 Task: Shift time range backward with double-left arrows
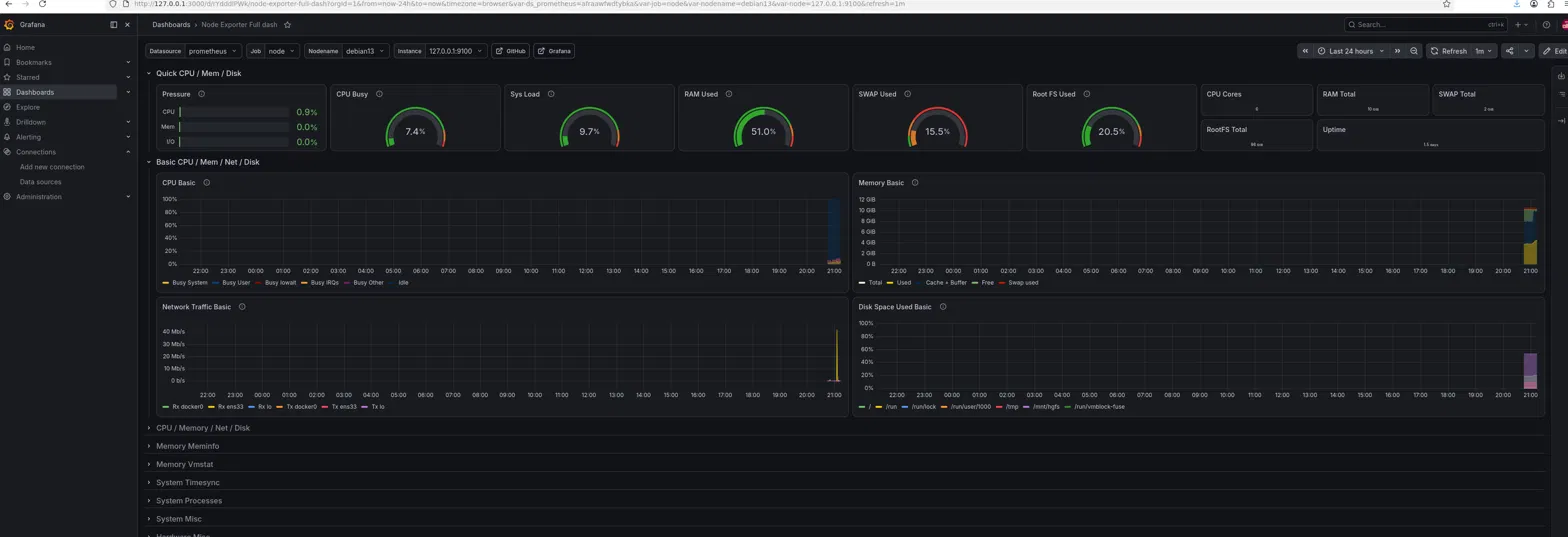click(x=1305, y=51)
